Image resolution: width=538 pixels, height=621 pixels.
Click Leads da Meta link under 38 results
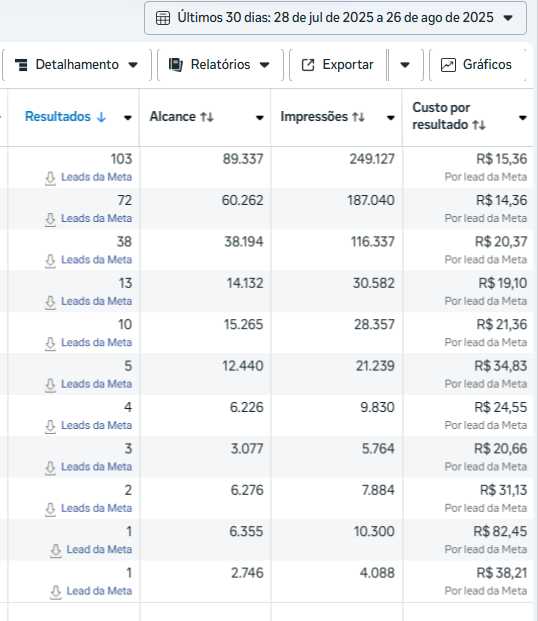[x=96, y=260]
